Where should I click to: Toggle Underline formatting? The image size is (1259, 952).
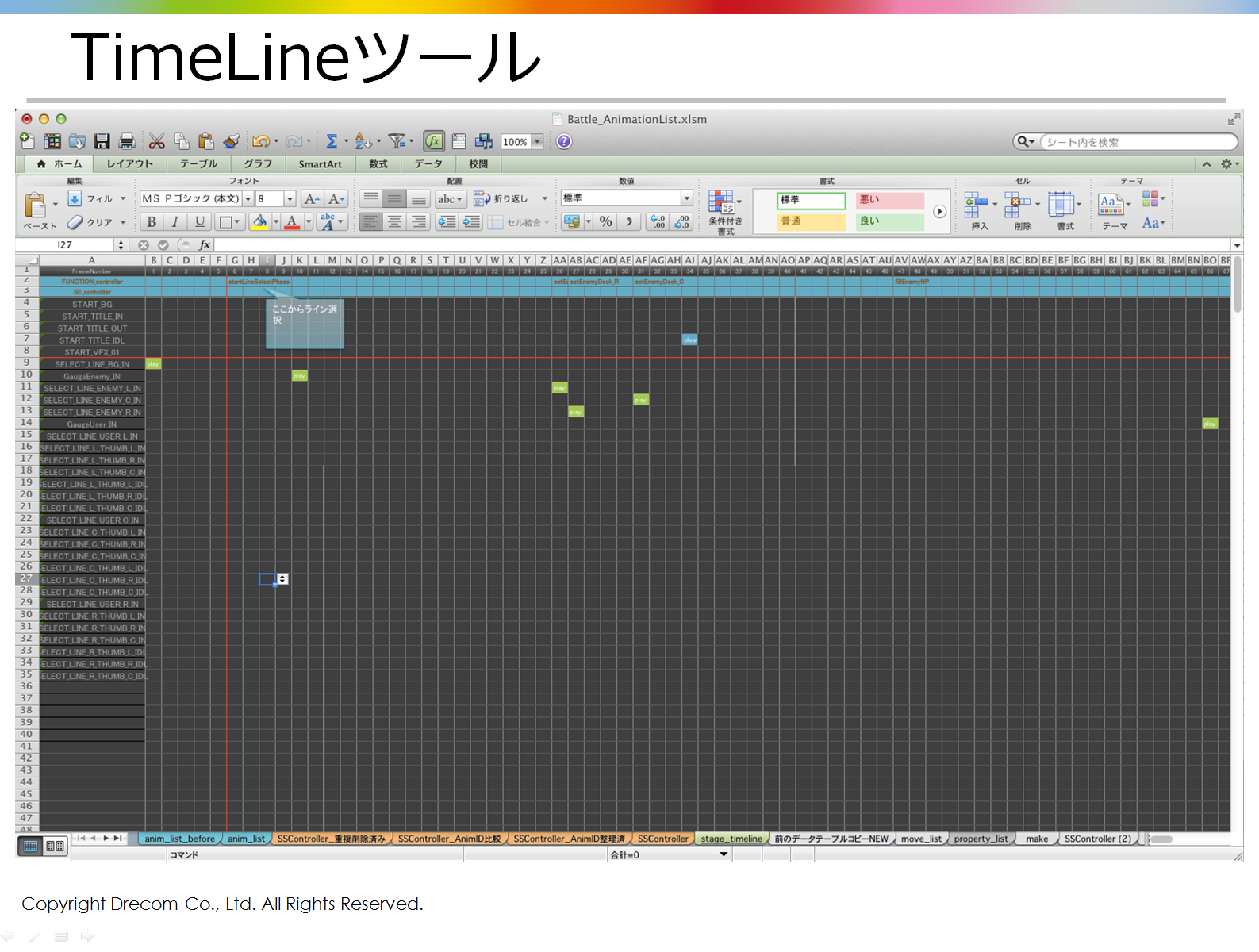[x=200, y=222]
